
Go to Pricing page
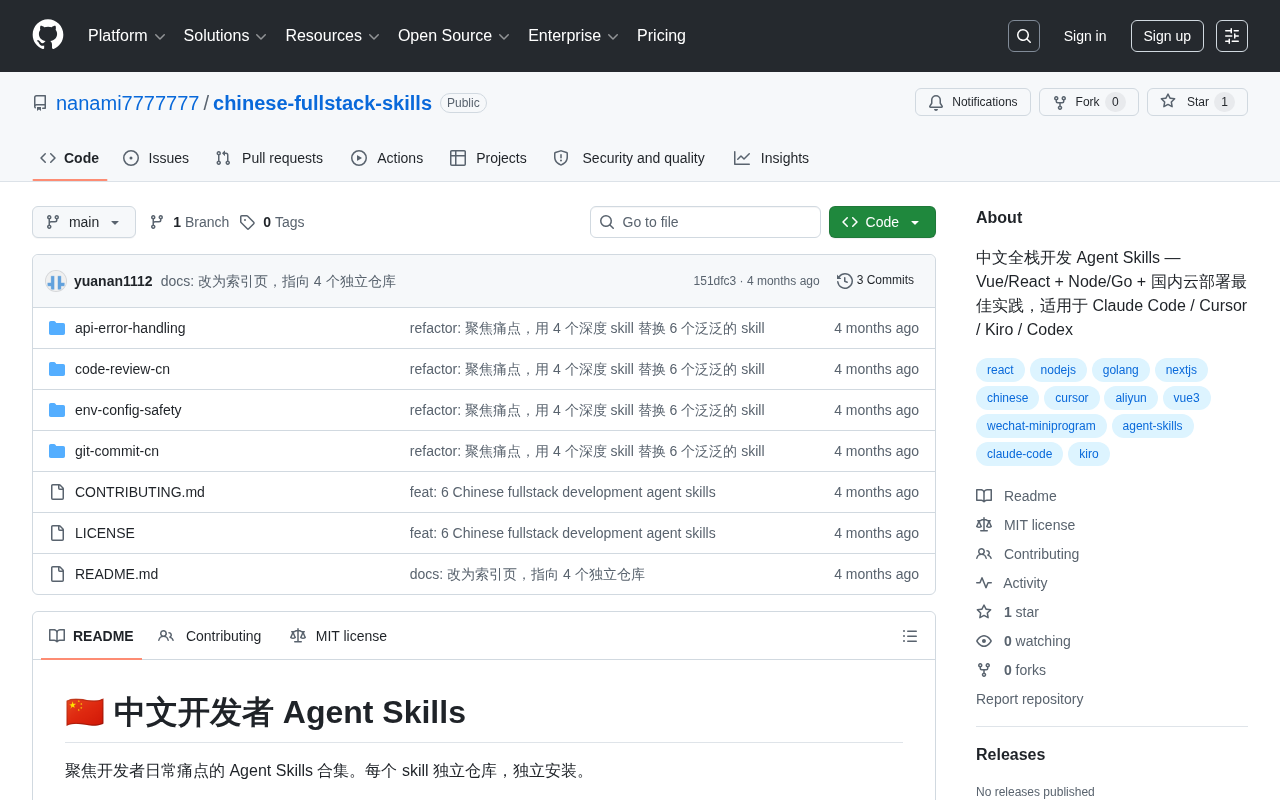coord(661,36)
